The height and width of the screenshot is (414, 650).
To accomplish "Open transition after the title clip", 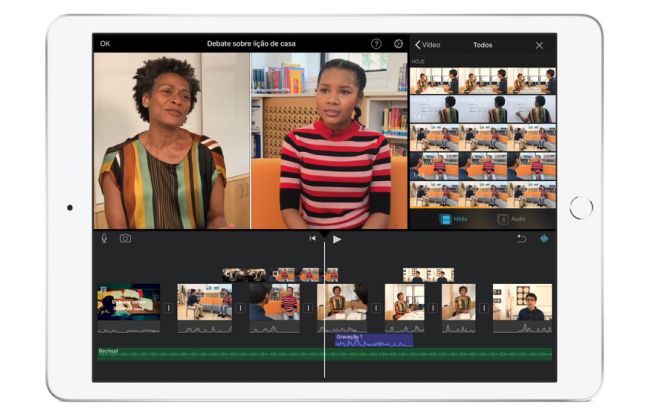I will point(168,308).
